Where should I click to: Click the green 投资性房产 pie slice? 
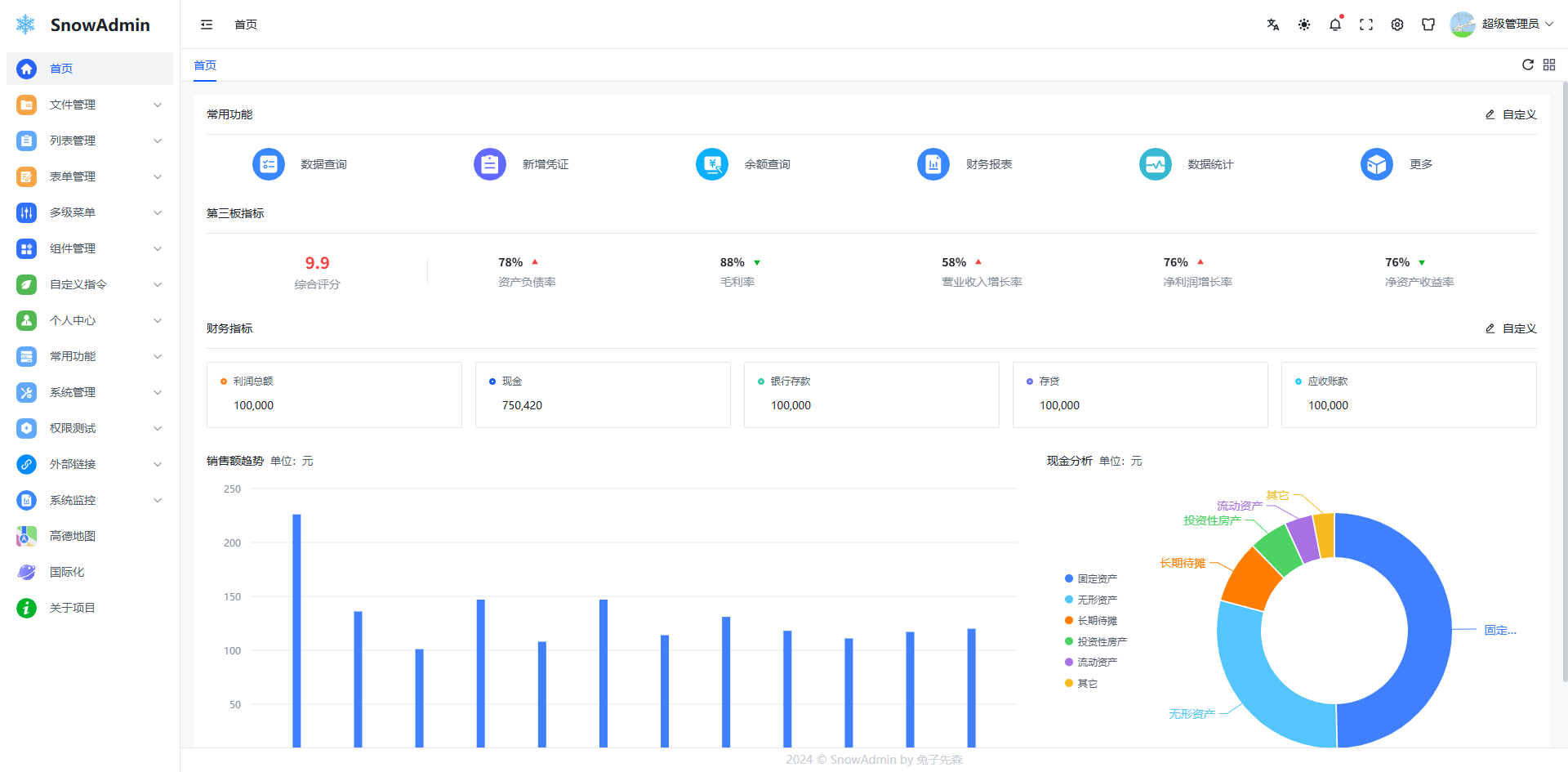point(1277,550)
